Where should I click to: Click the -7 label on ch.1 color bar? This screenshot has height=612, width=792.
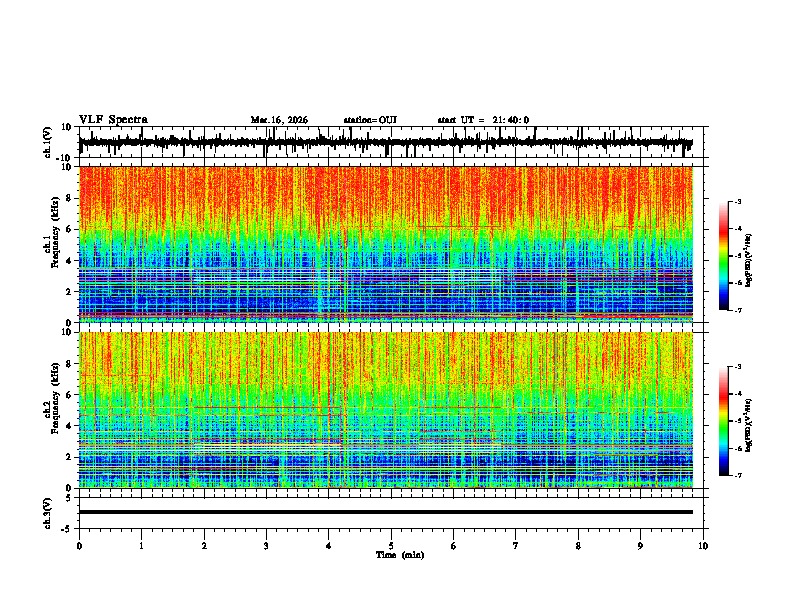[x=738, y=310]
